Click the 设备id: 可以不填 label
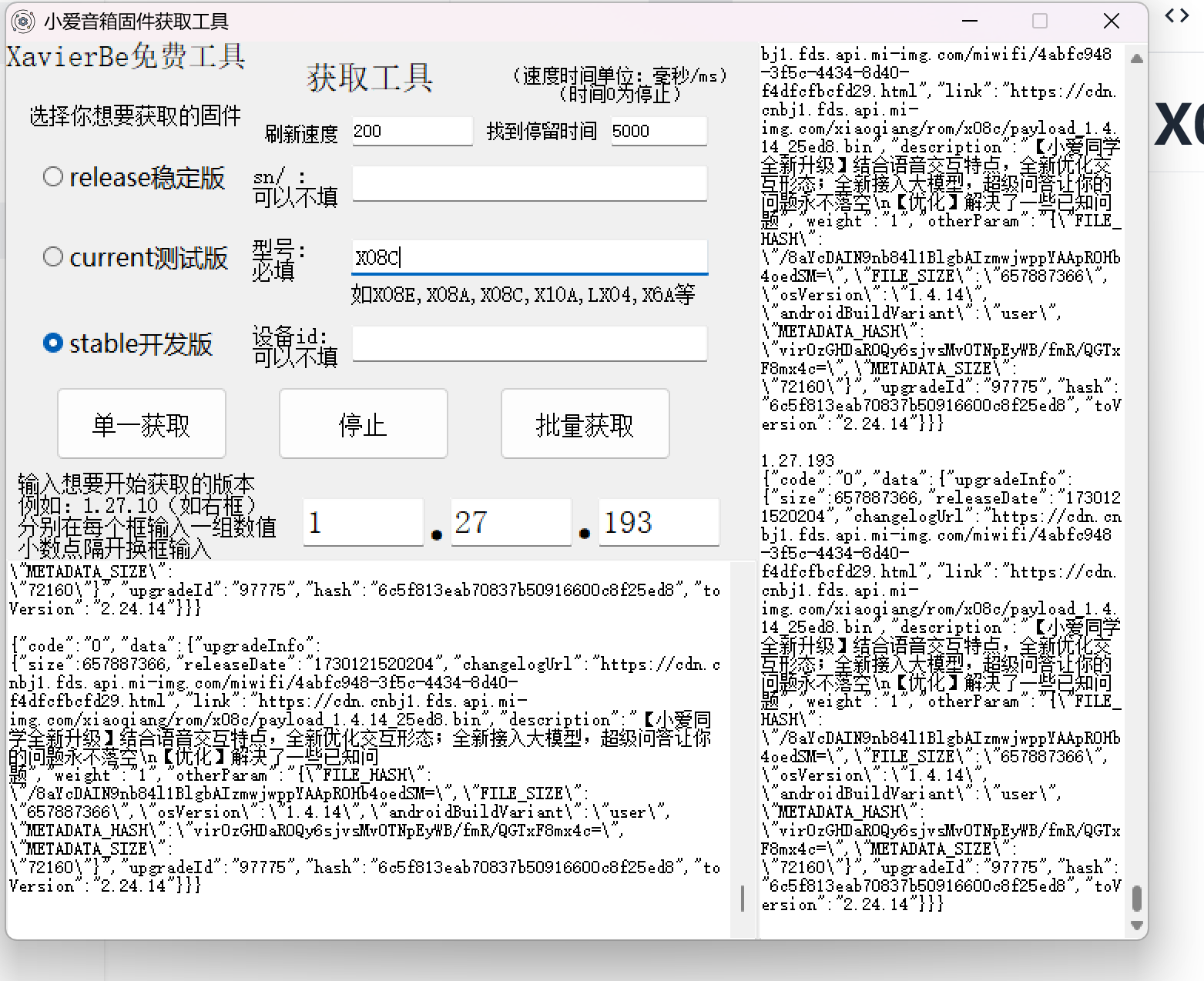The height and width of the screenshot is (981, 1204). [295, 347]
